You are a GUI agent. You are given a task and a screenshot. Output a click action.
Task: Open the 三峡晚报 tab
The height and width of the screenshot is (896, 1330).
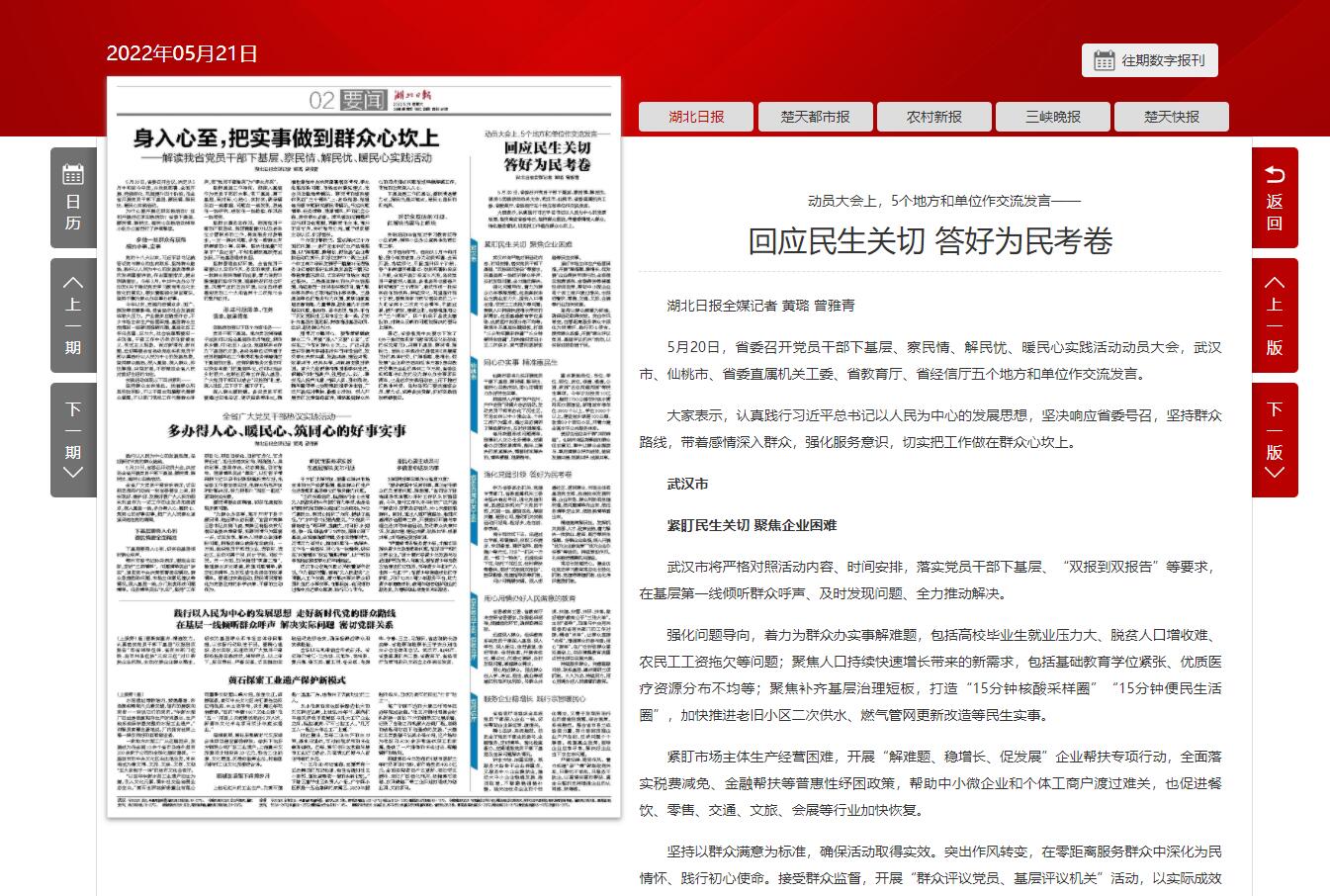[1053, 117]
